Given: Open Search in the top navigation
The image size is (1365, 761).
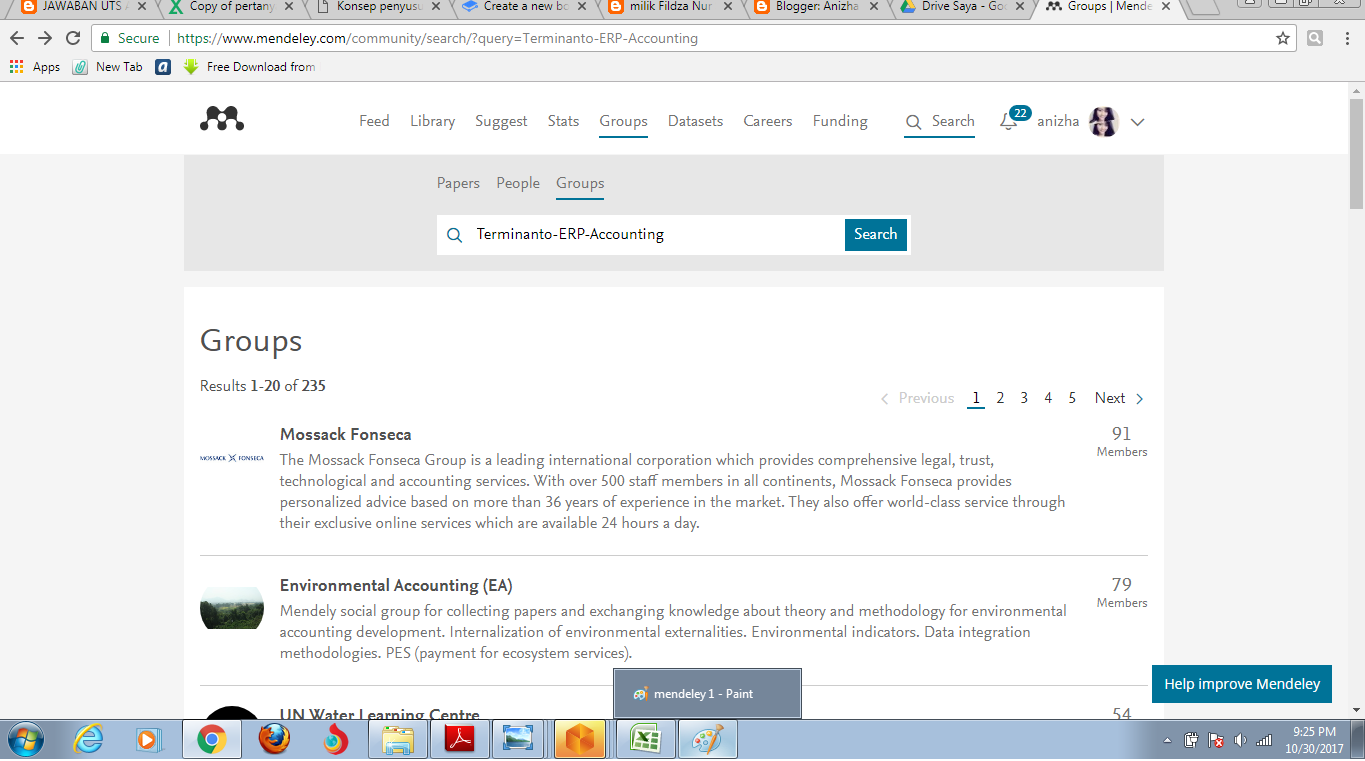Looking at the screenshot, I should click(x=940, y=121).
